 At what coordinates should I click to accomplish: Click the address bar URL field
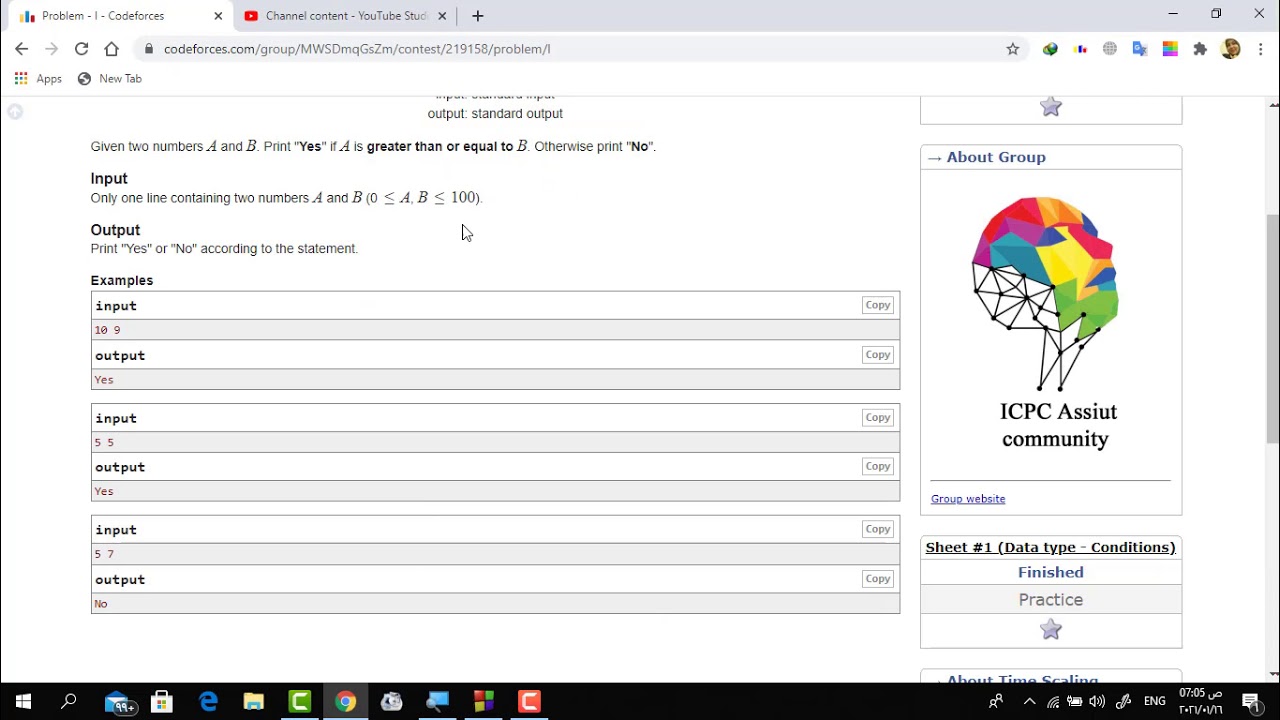(x=580, y=49)
